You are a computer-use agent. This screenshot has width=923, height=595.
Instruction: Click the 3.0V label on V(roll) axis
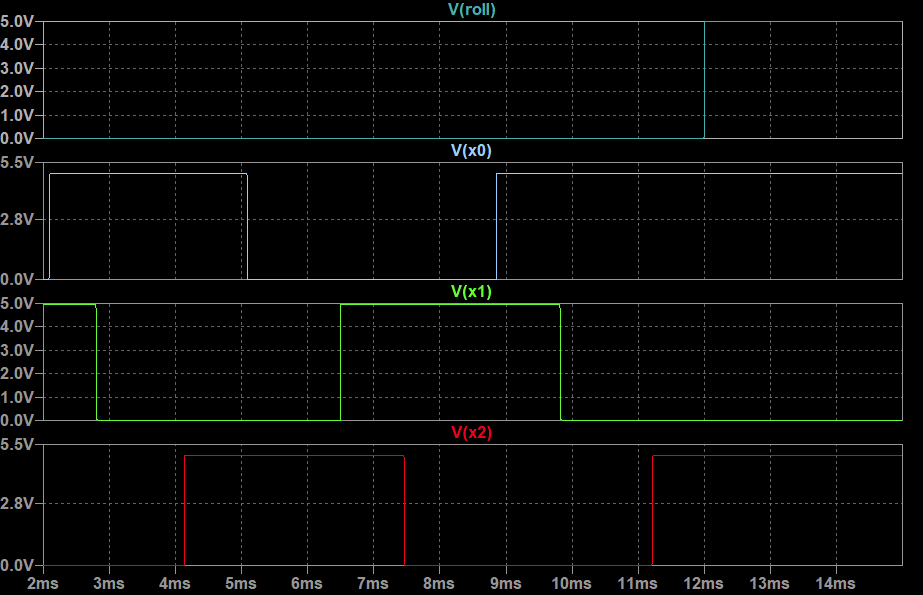click(x=17, y=68)
